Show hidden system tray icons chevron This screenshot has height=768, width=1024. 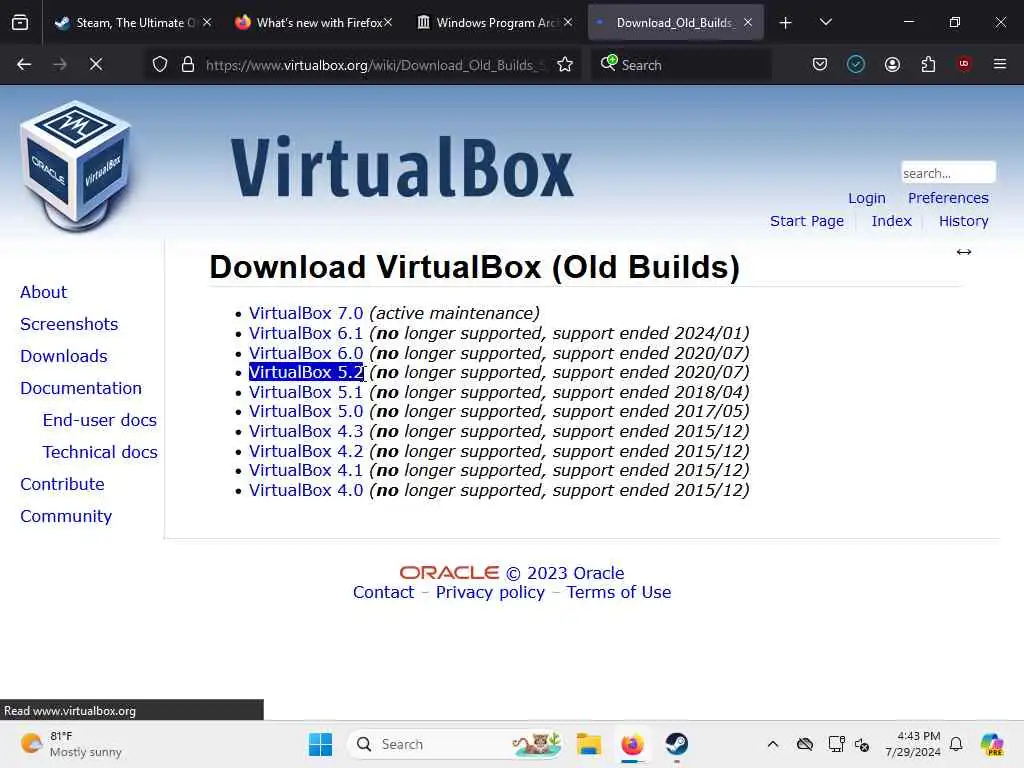[x=773, y=744]
